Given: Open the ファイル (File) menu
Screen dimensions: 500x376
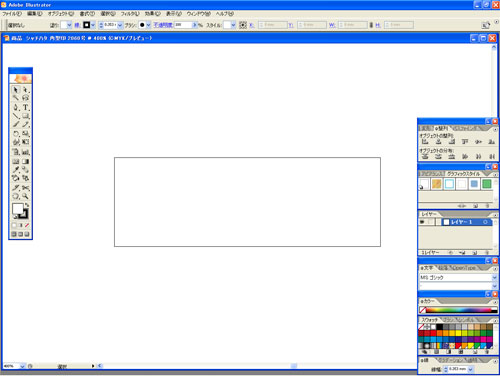Looking at the screenshot, I should [x=12, y=14].
